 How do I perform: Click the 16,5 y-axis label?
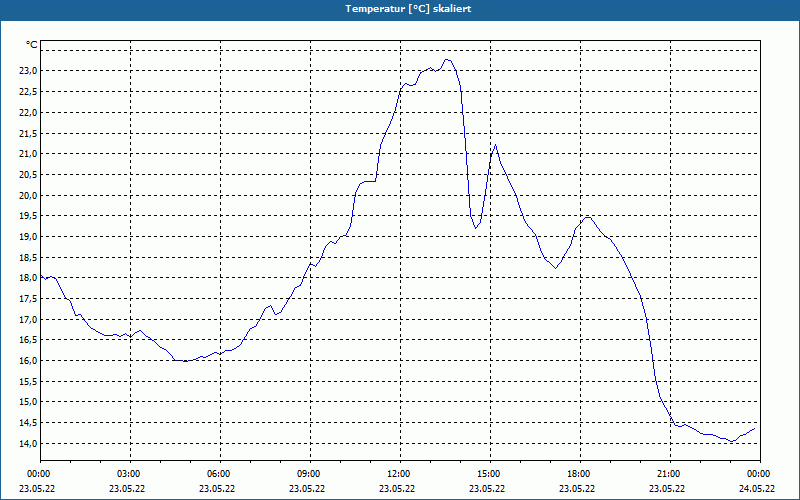tap(28, 340)
